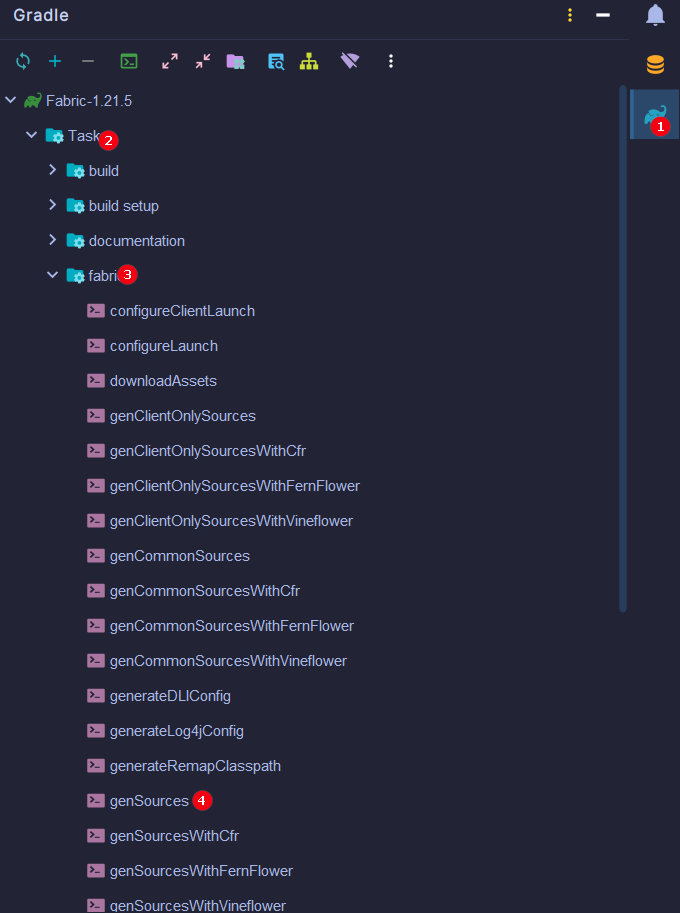The width and height of the screenshot is (680, 913).
Task: Expand all tree nodes icon
Action: [x=170, y=61]
